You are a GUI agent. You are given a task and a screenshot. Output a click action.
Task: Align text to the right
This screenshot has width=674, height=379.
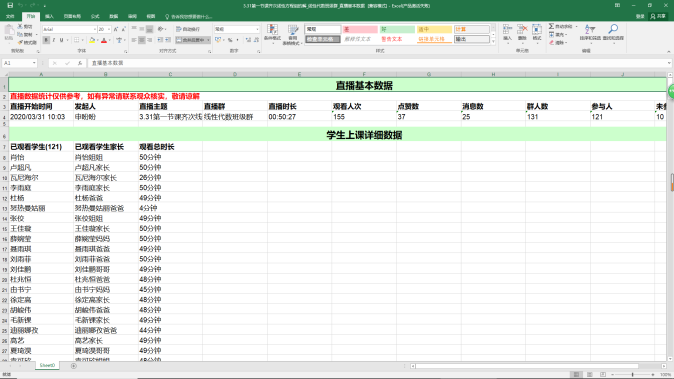click(x=150, y=40)
